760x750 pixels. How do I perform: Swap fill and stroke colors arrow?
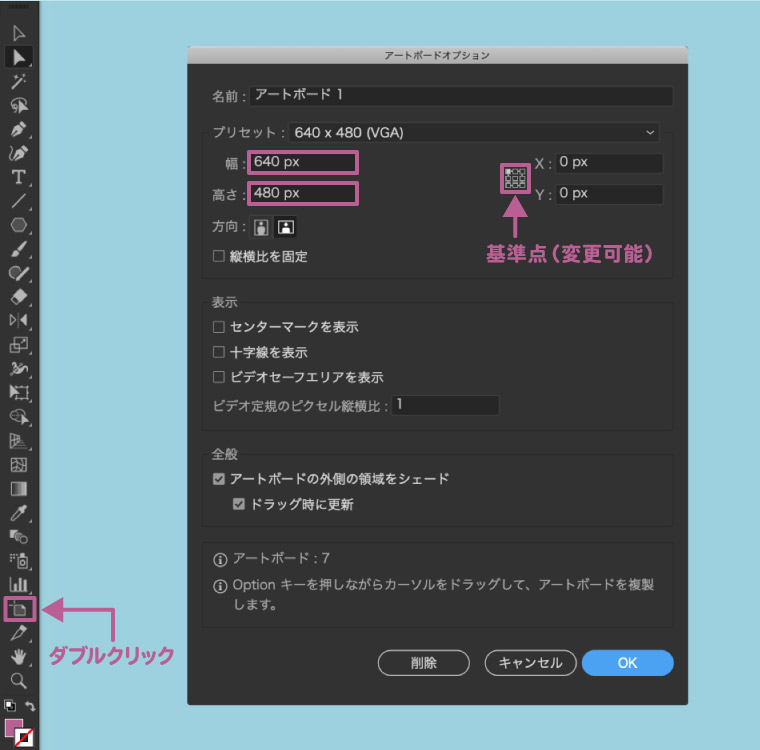(x=30, y=706)
